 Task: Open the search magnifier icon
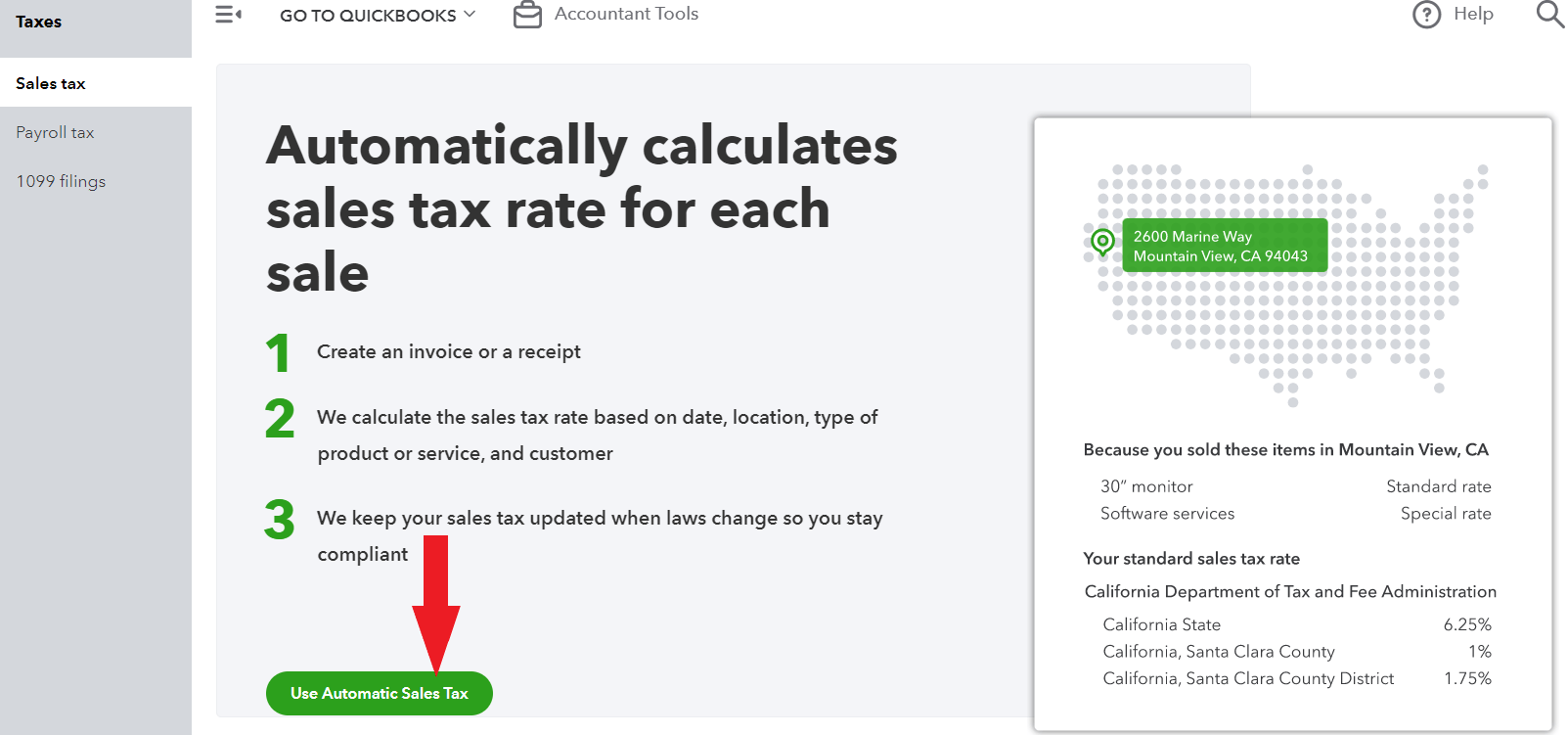pos(1550,15)
